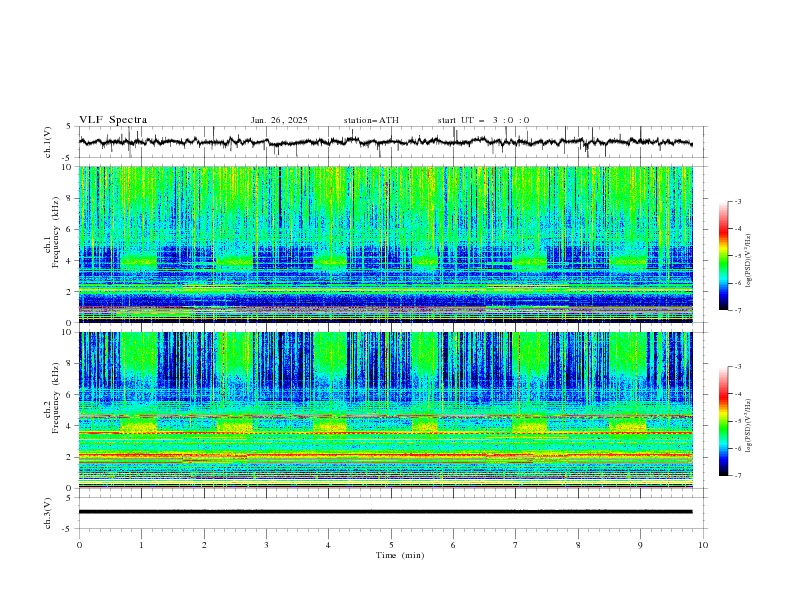Click the "station=ATH" header label
The height and width of the screenshot is (612, 792).
371,120
